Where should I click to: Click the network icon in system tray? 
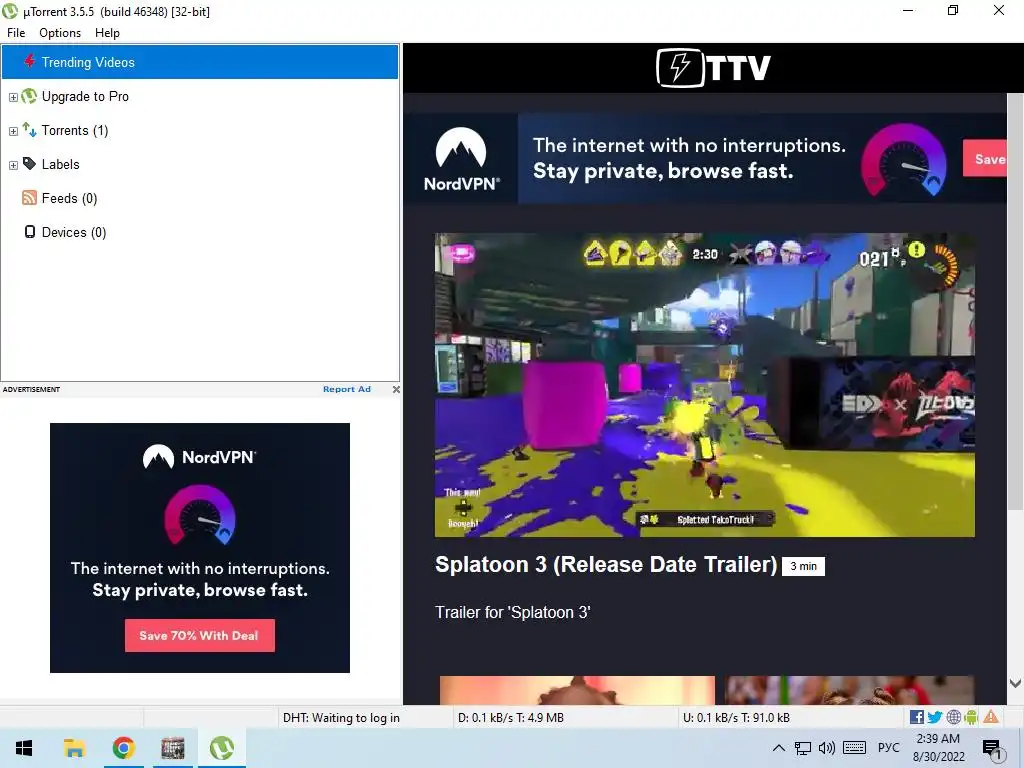click(x=803, y=748)
